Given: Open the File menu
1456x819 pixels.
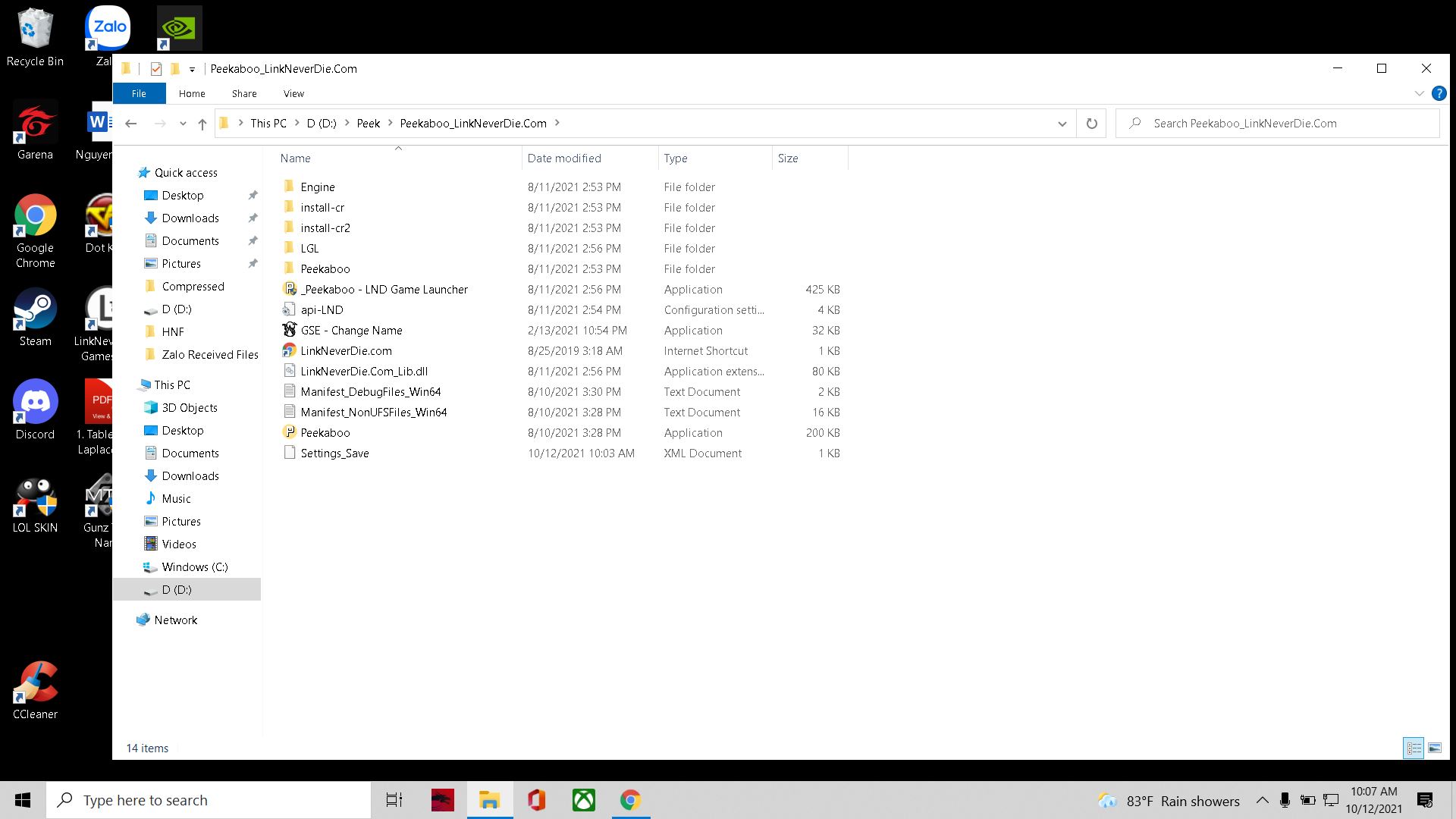Looking at the screenshot, I should (x=139, y=94).
